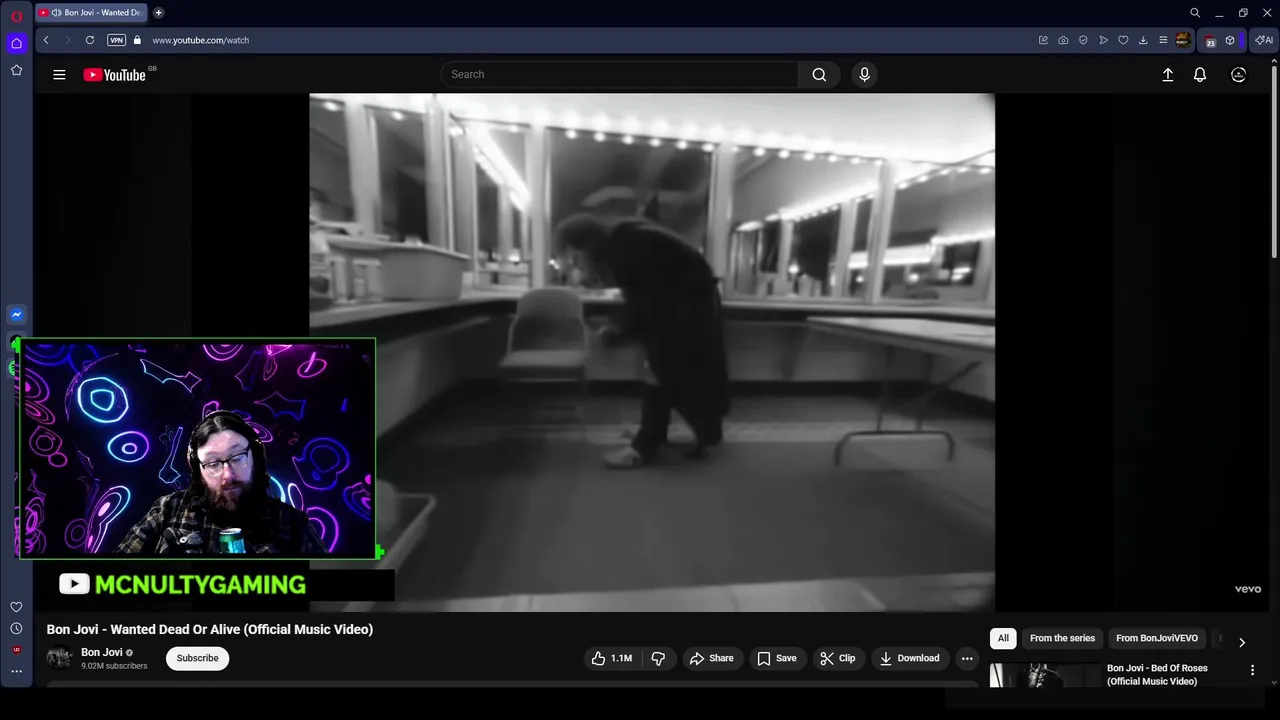Viewport: 1280px width, 720px height.
Task: Open the address bar edit-page icon
Action: (1043, 40)
